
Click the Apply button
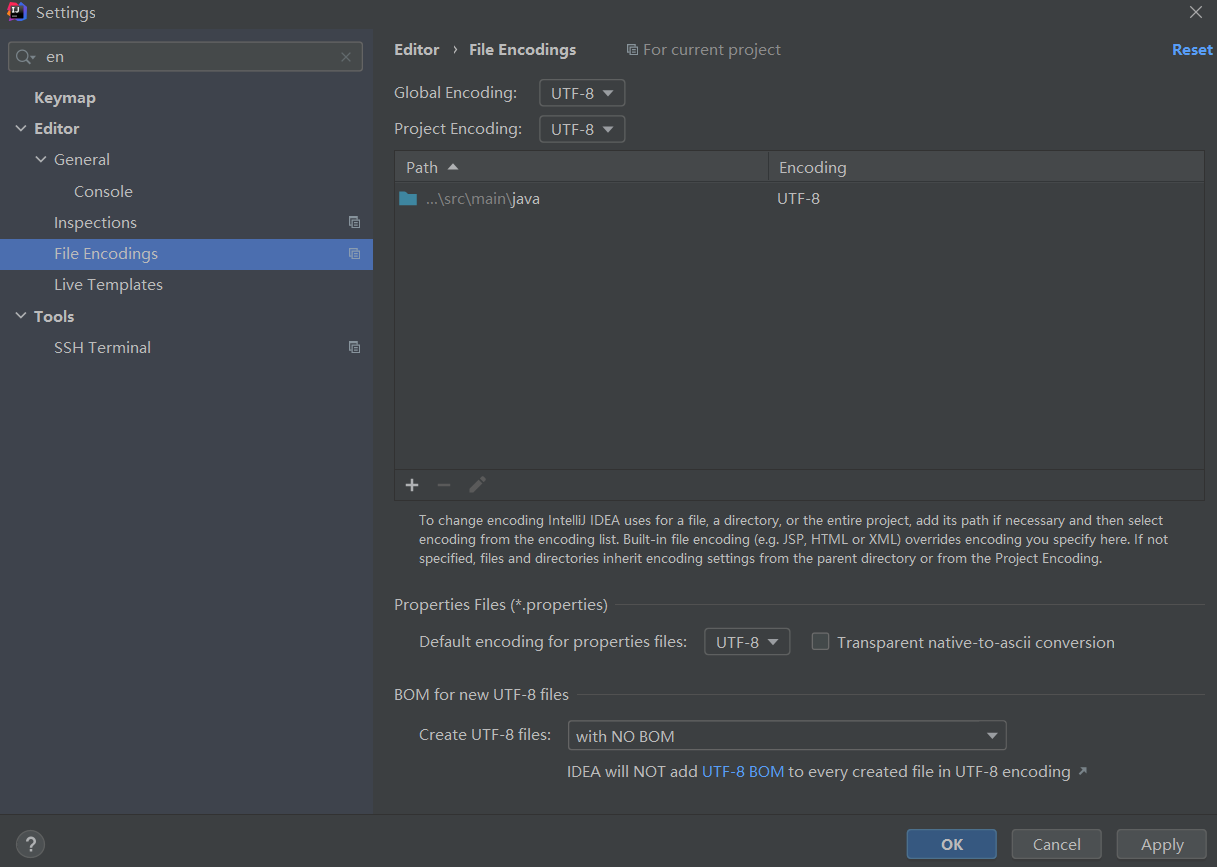tap(1162, 844)
